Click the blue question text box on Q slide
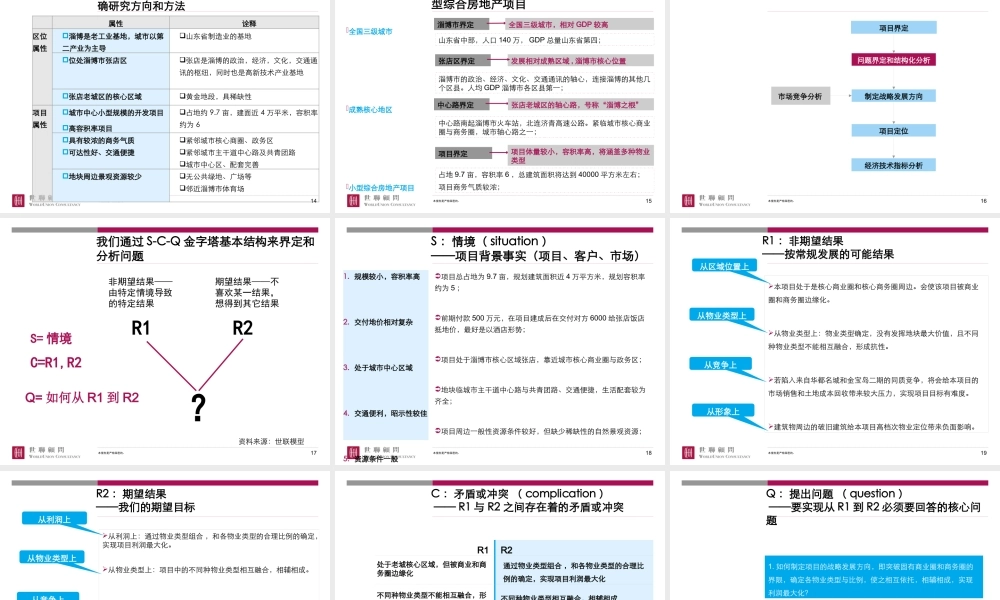Screen dimensions: 1000x600 pyautogui.click(x=874, y=578)
